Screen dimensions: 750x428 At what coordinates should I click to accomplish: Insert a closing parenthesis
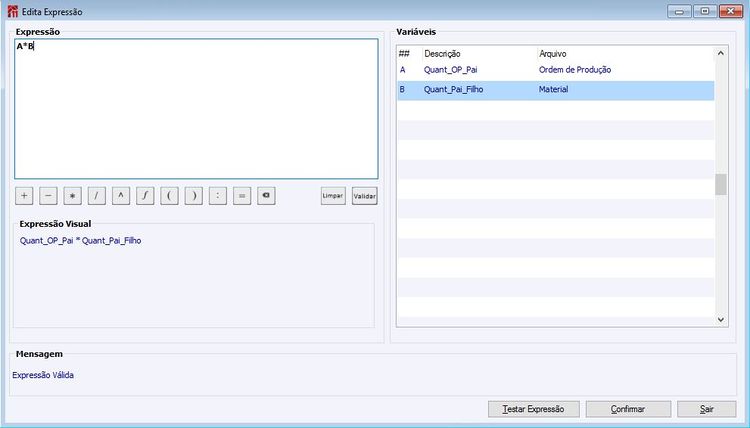pyautogui.click(x=194, y=196)
